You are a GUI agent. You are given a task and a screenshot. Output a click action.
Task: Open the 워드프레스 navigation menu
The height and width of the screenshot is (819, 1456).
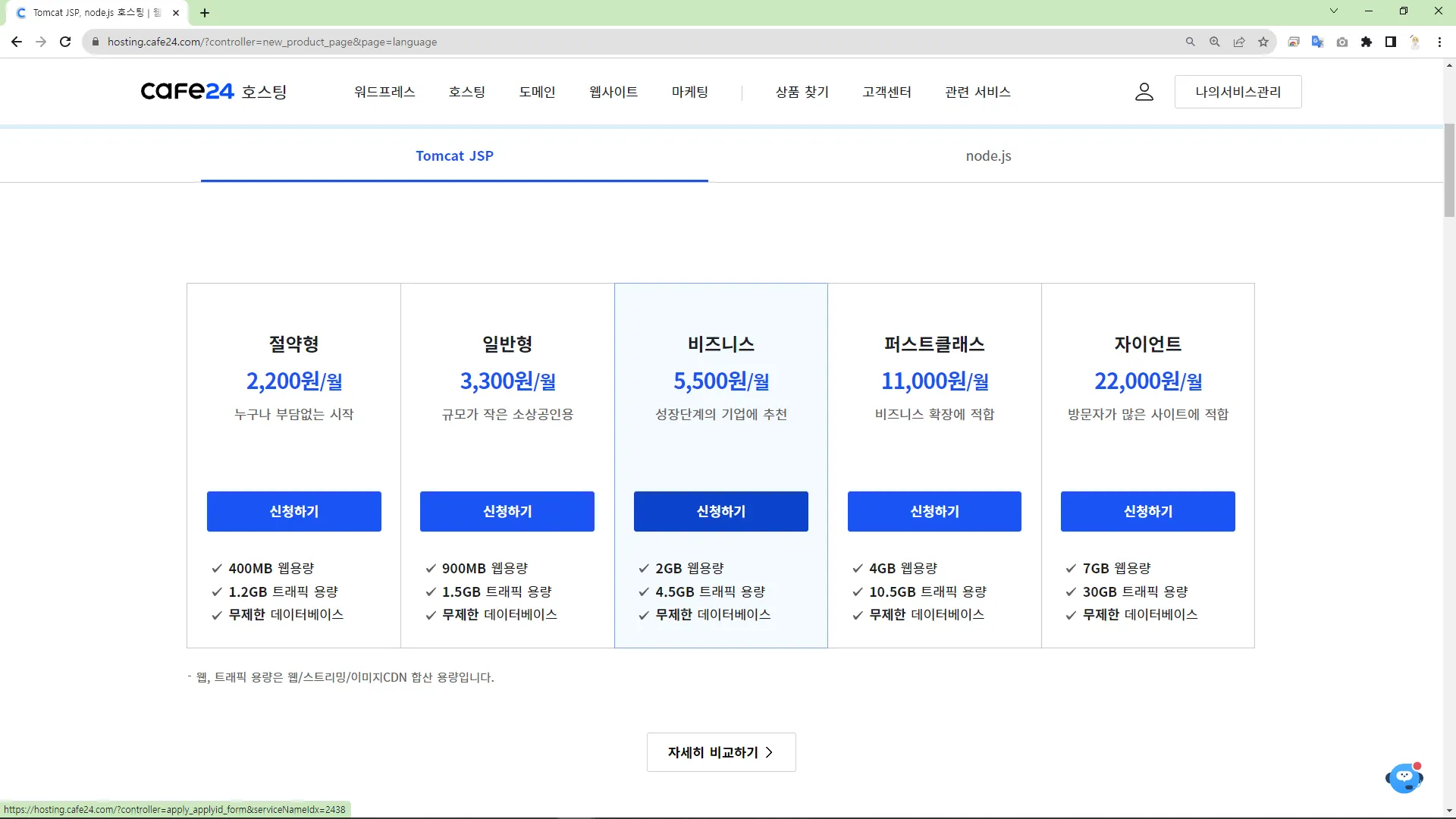(x=384, y=92)
